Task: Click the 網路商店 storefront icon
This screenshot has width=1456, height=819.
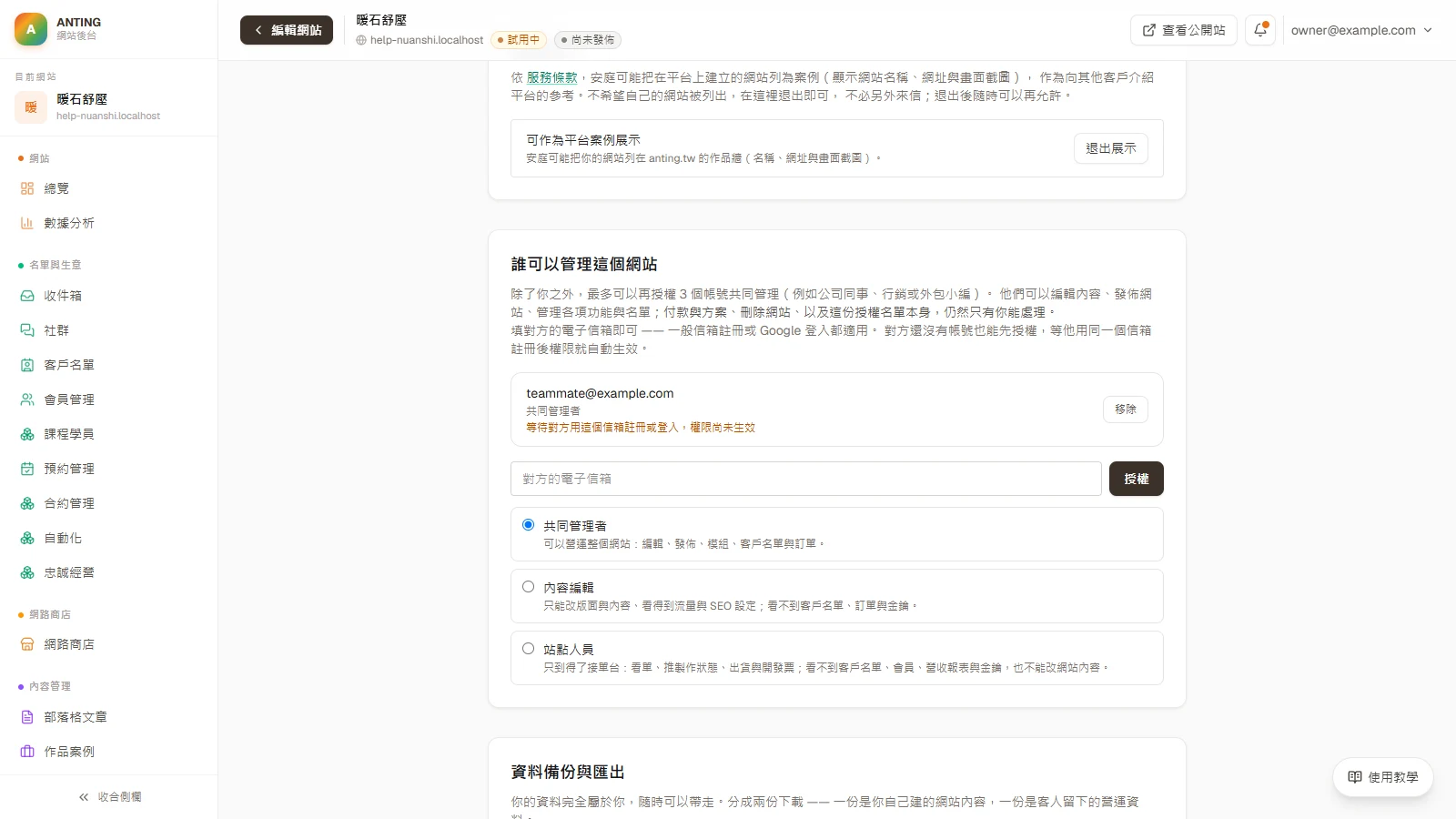Action: tap(27, 644)
